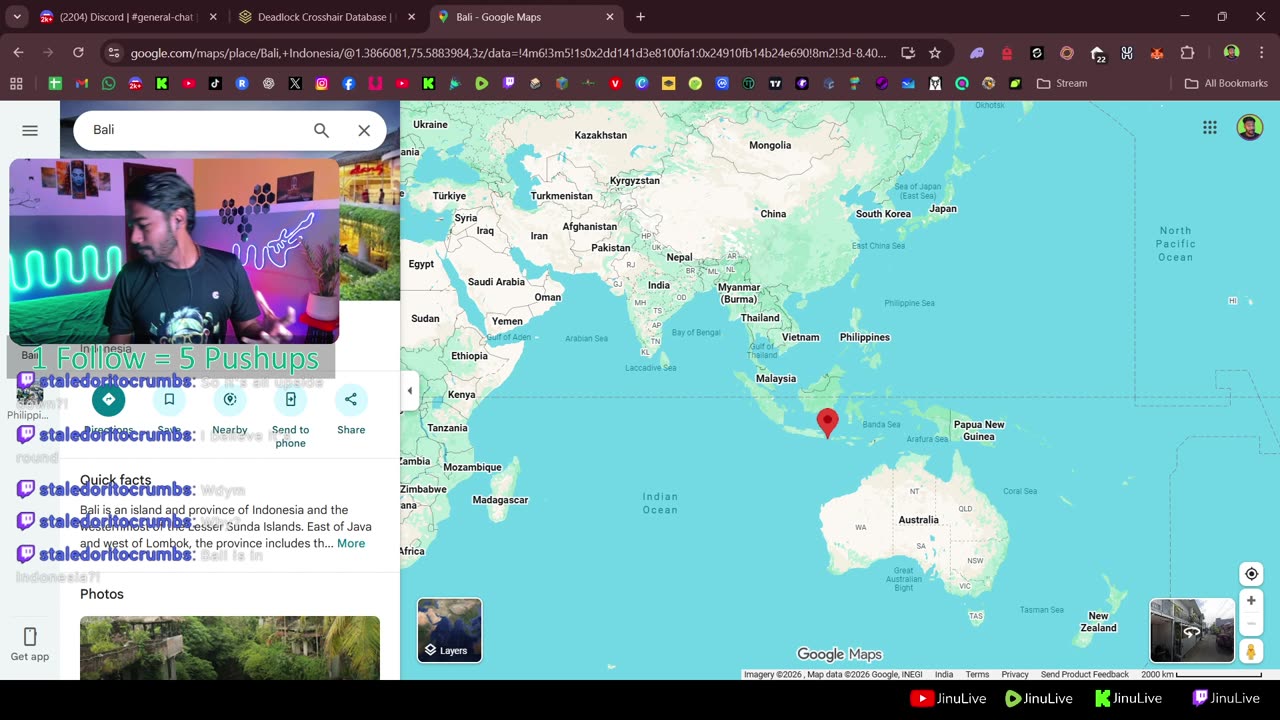
Task: Close the Discord tab
Action: 212,17
